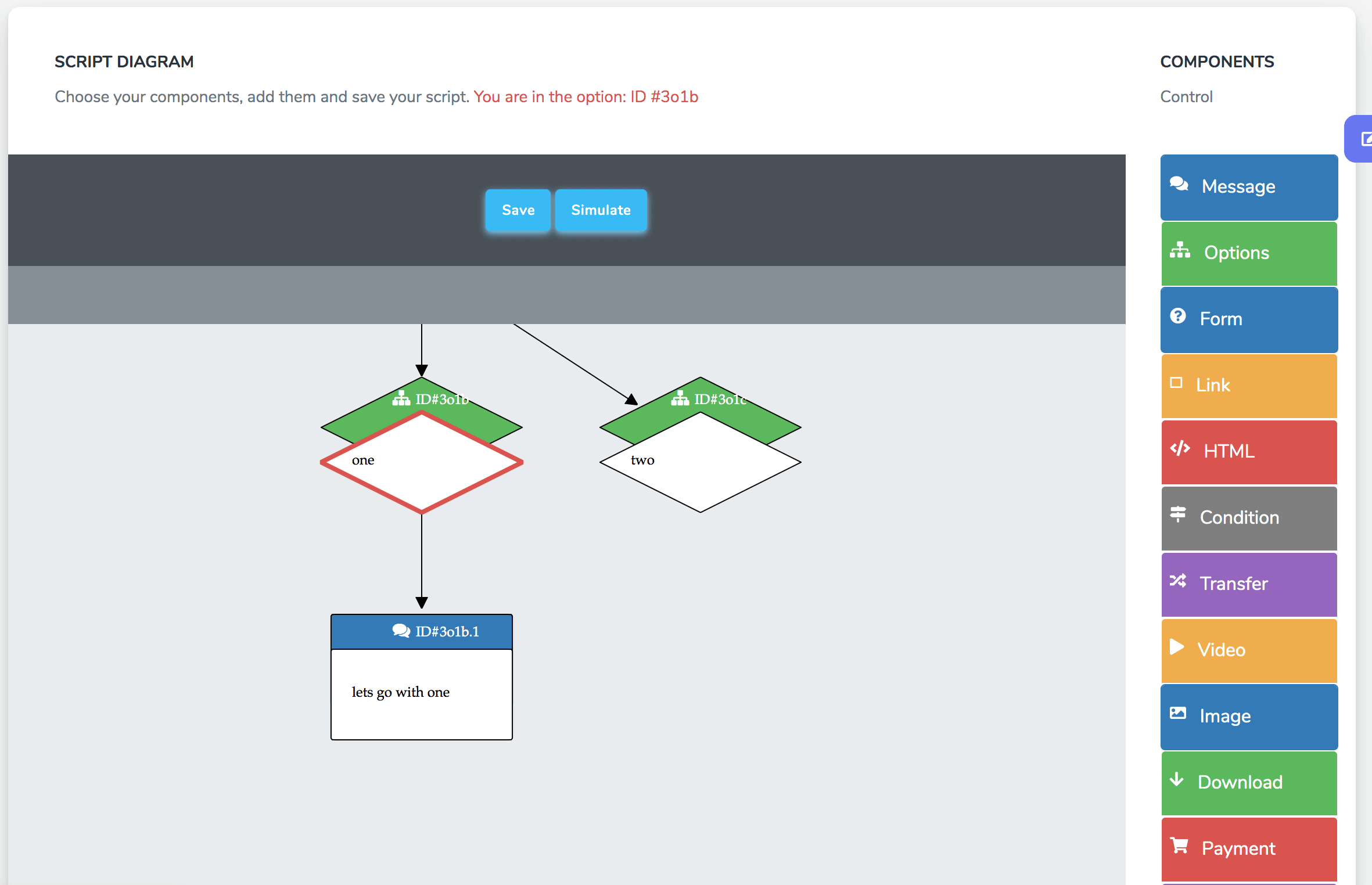Add an HTML component

coord(1249,452)
